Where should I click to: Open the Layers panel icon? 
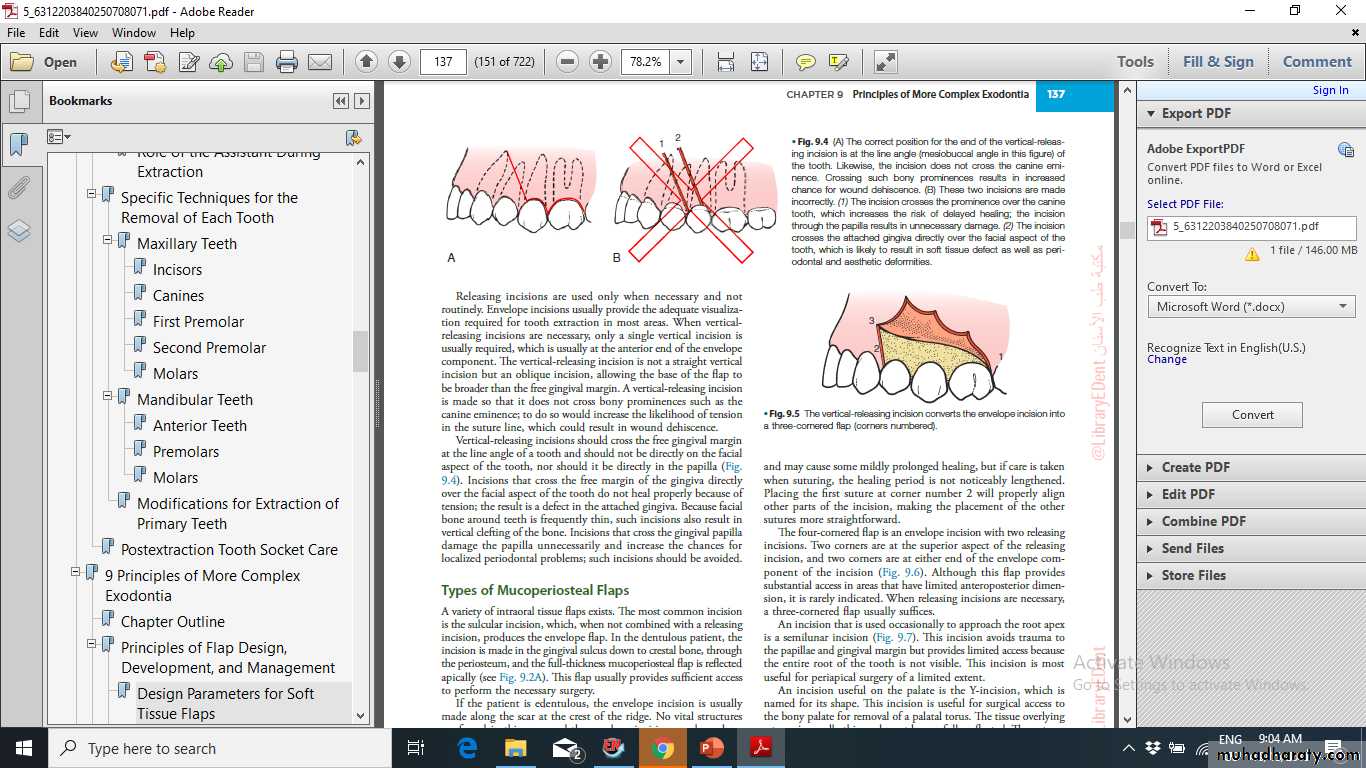(19, 231)
